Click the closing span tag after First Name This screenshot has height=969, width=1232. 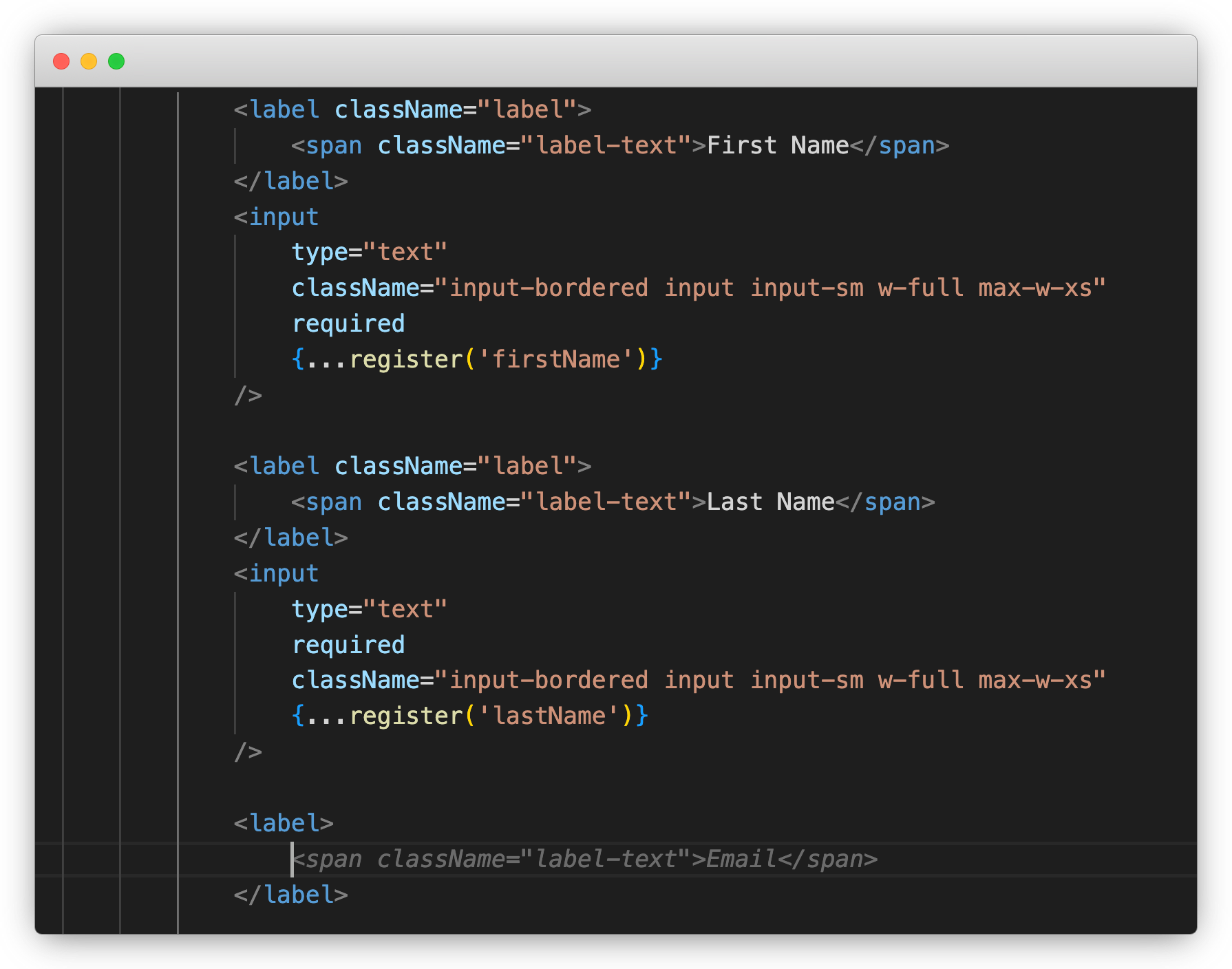[x=900, y=146]
